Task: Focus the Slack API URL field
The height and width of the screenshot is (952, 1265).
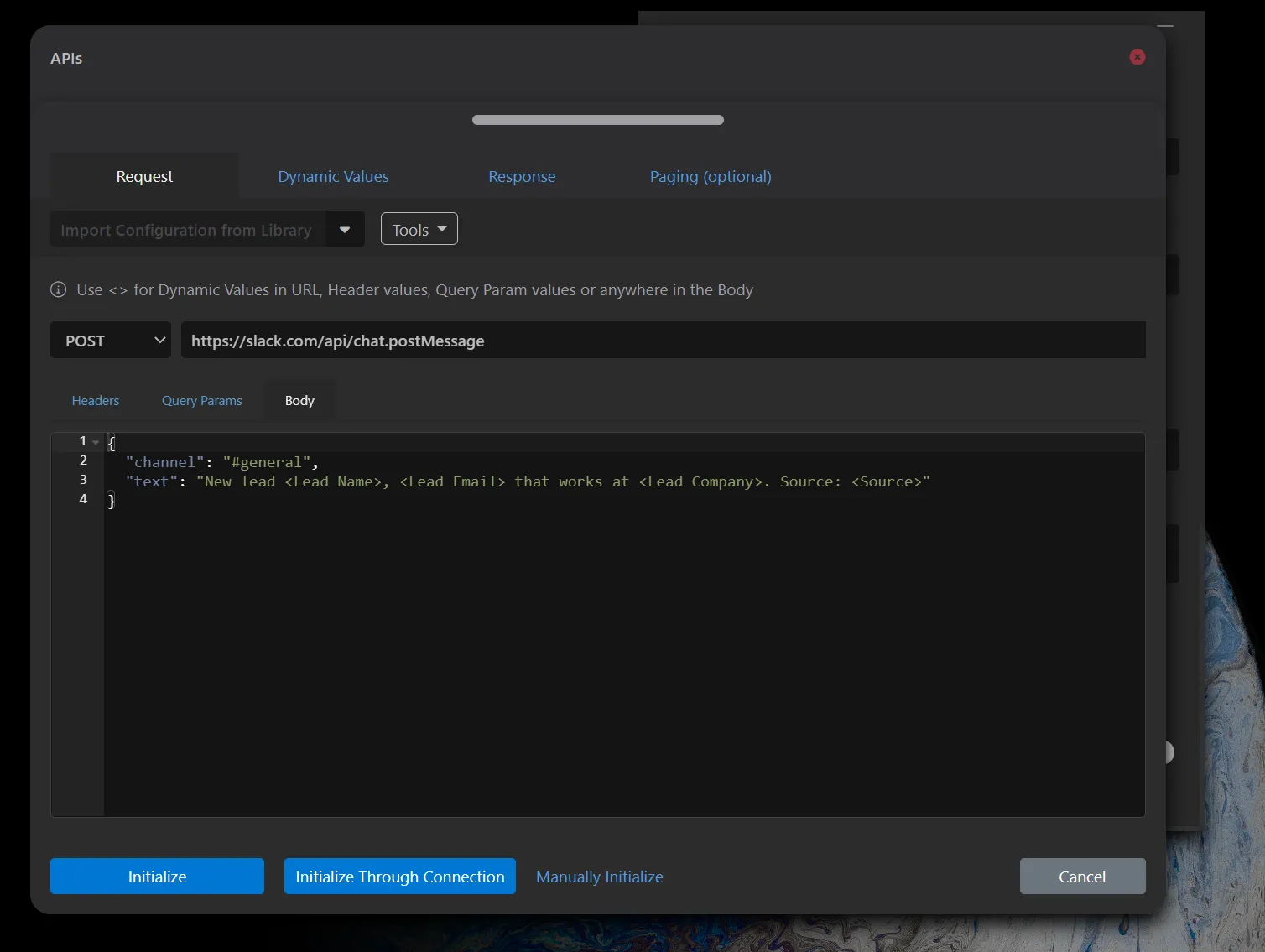Action: pyautogui.click(x=663, y=340)
